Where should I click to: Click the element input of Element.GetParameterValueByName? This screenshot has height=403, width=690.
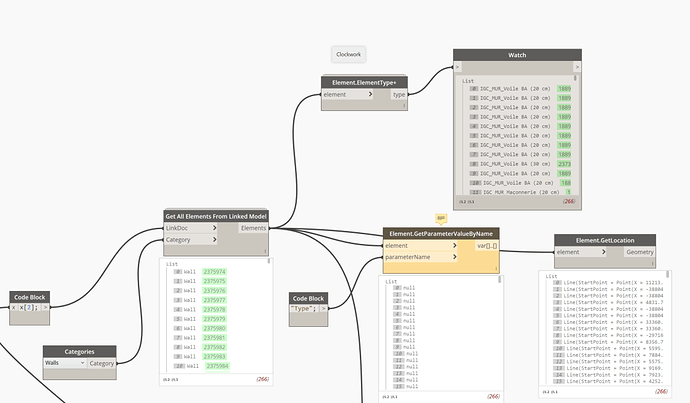point(421,245)
